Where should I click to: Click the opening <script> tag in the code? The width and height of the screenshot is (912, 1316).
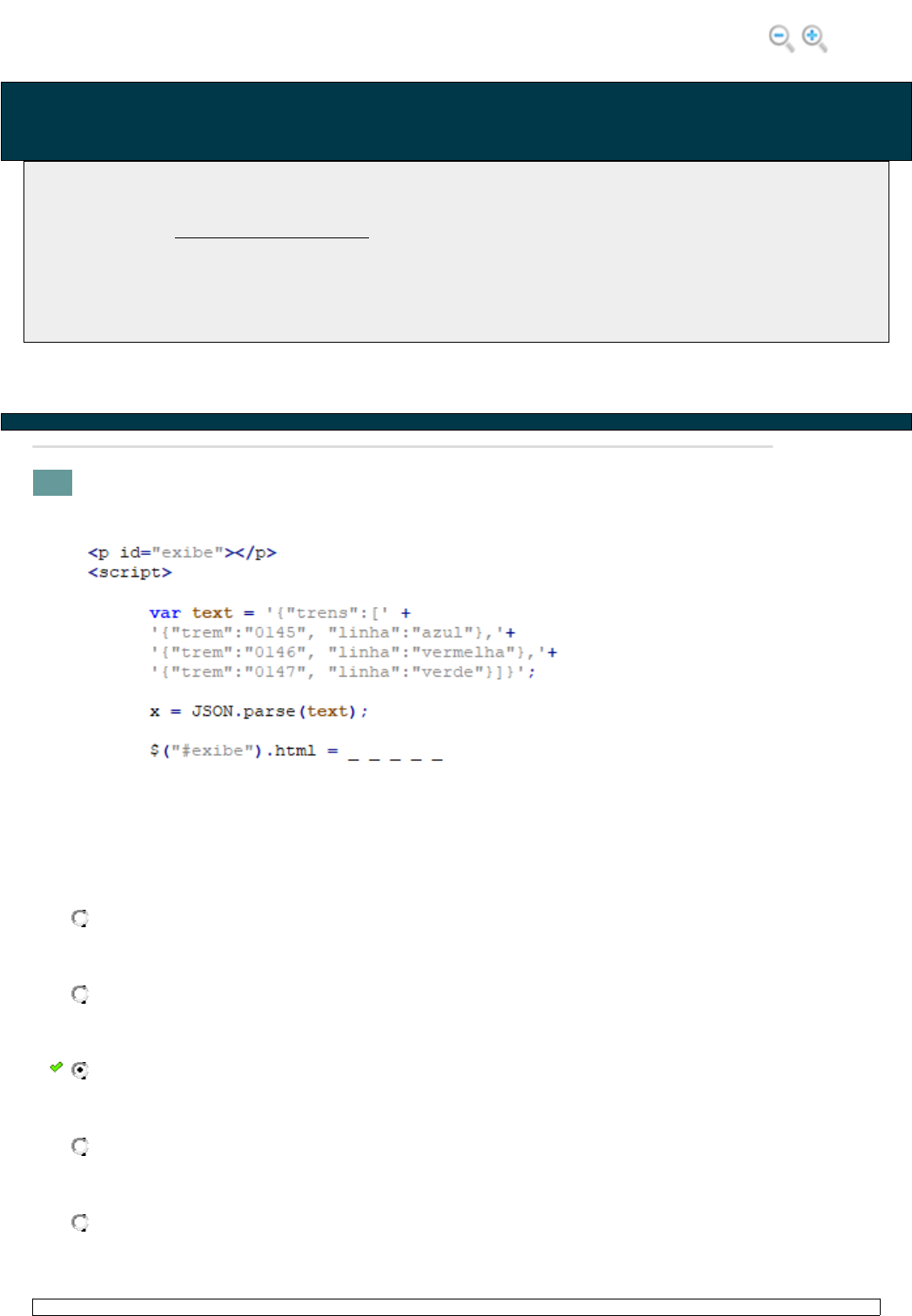(x=130, y=572)
